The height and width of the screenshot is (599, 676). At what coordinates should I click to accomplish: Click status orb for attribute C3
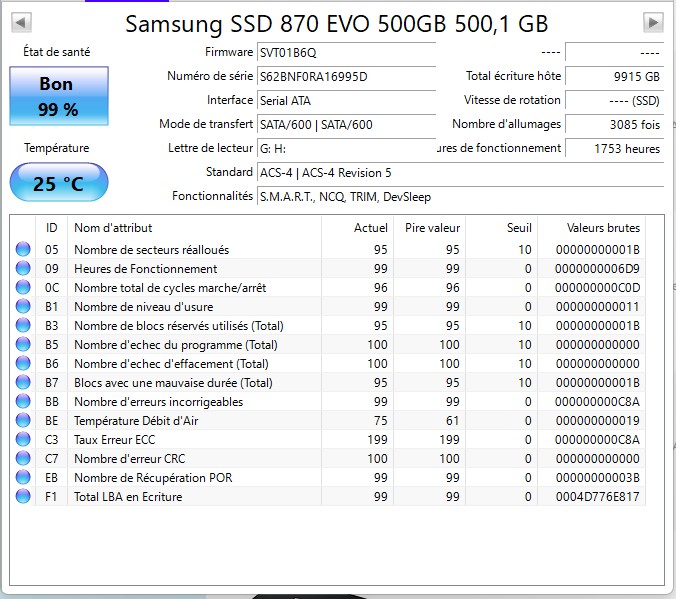(x=23, y=439)
